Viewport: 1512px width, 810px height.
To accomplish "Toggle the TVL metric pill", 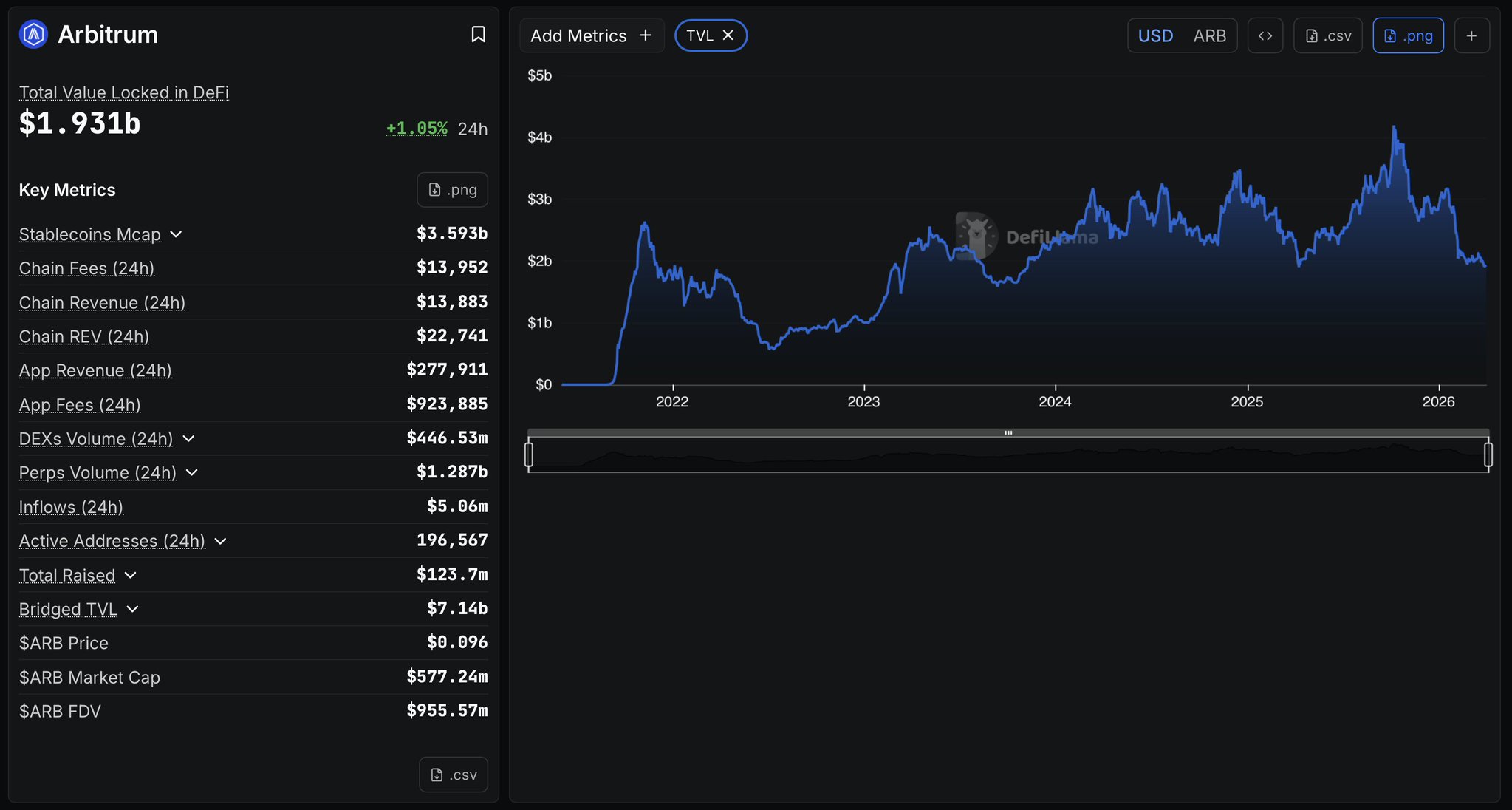I will 699,35.
